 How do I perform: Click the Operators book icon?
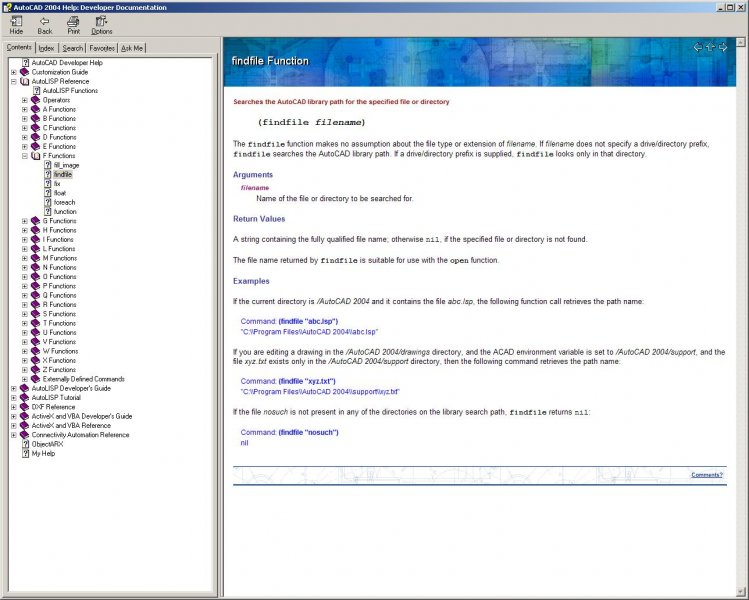click(35, 100)
